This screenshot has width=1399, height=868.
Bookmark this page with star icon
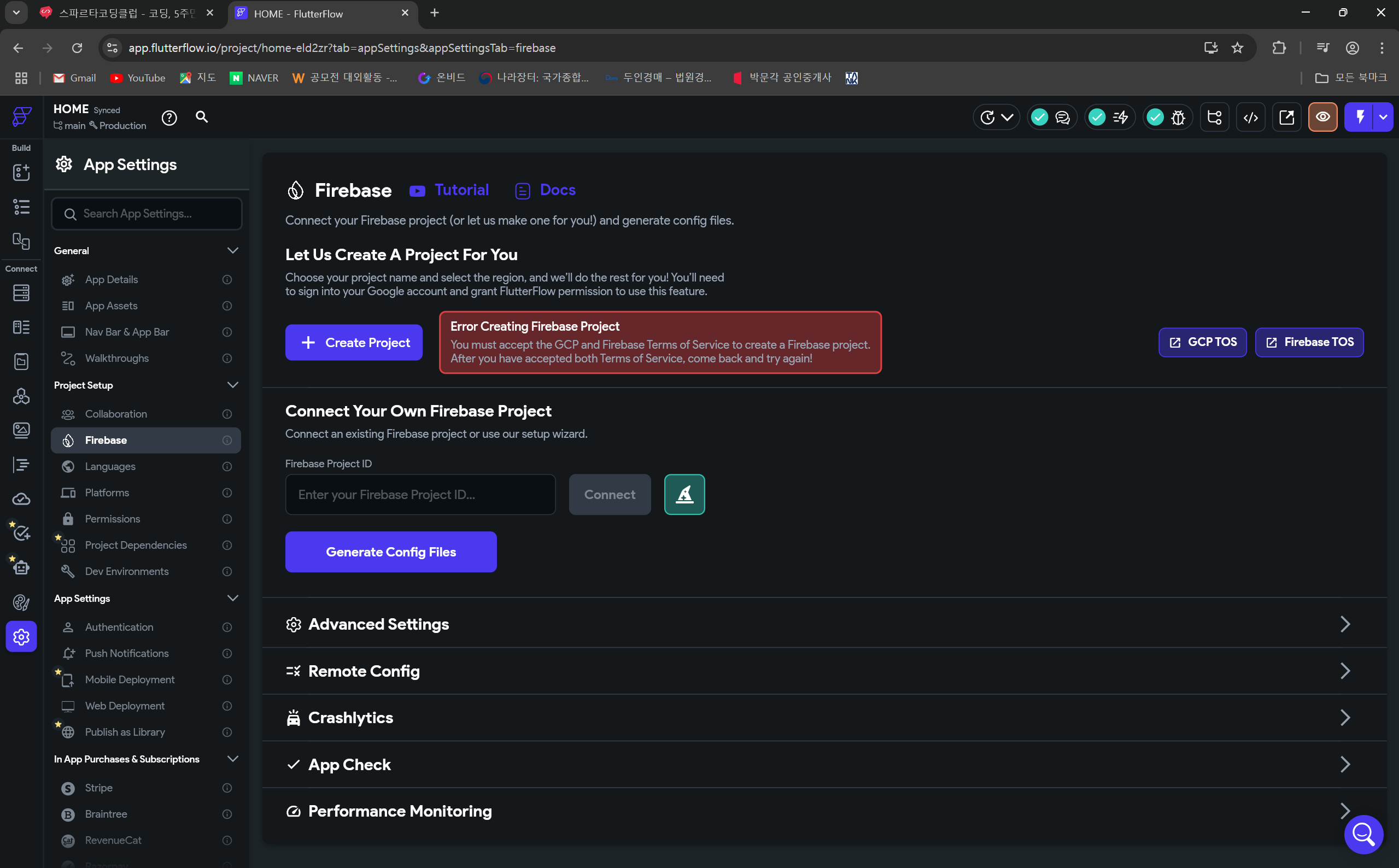(1237, 48)
